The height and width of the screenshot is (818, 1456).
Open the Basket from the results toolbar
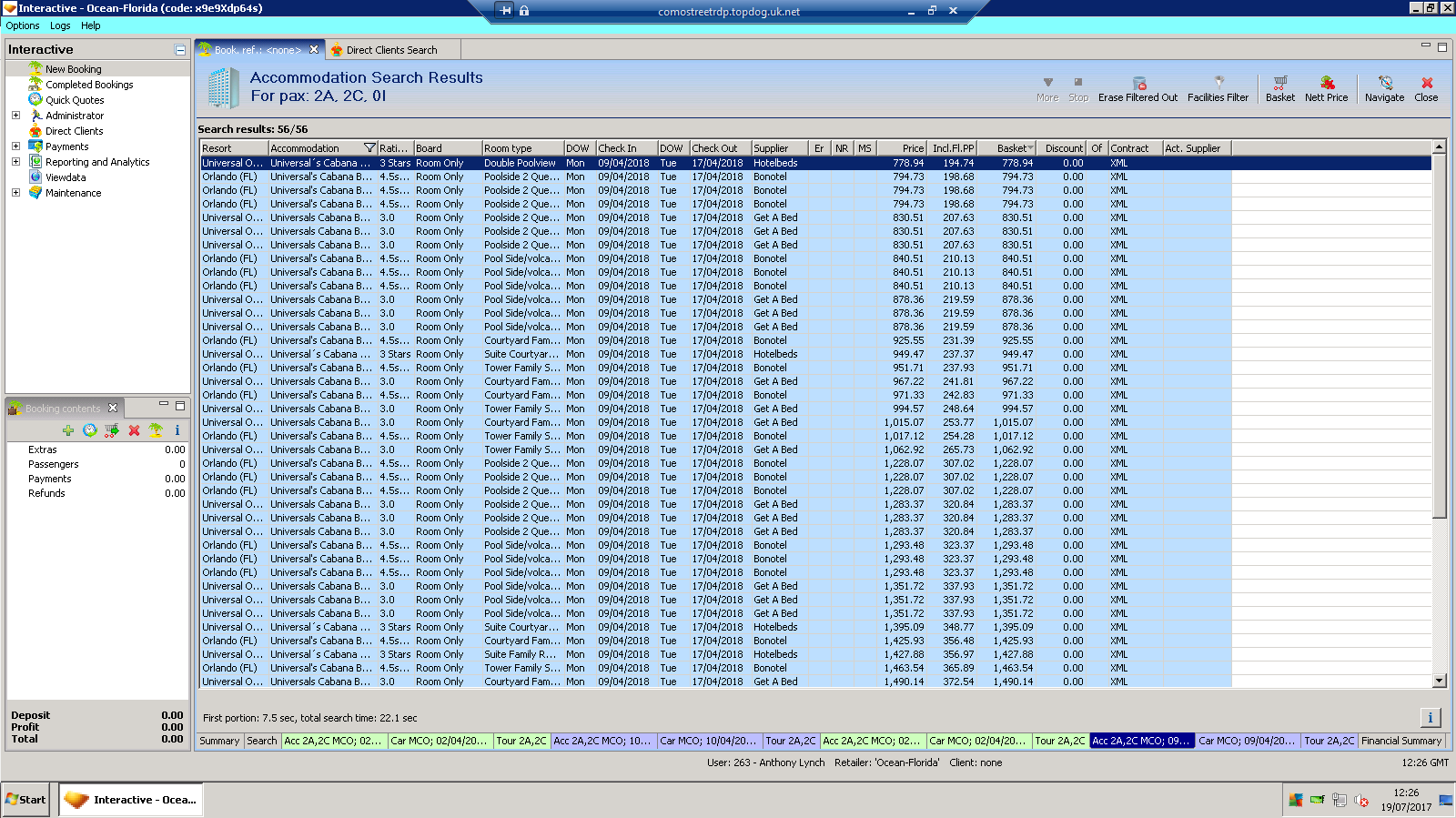coord(1279,84)
